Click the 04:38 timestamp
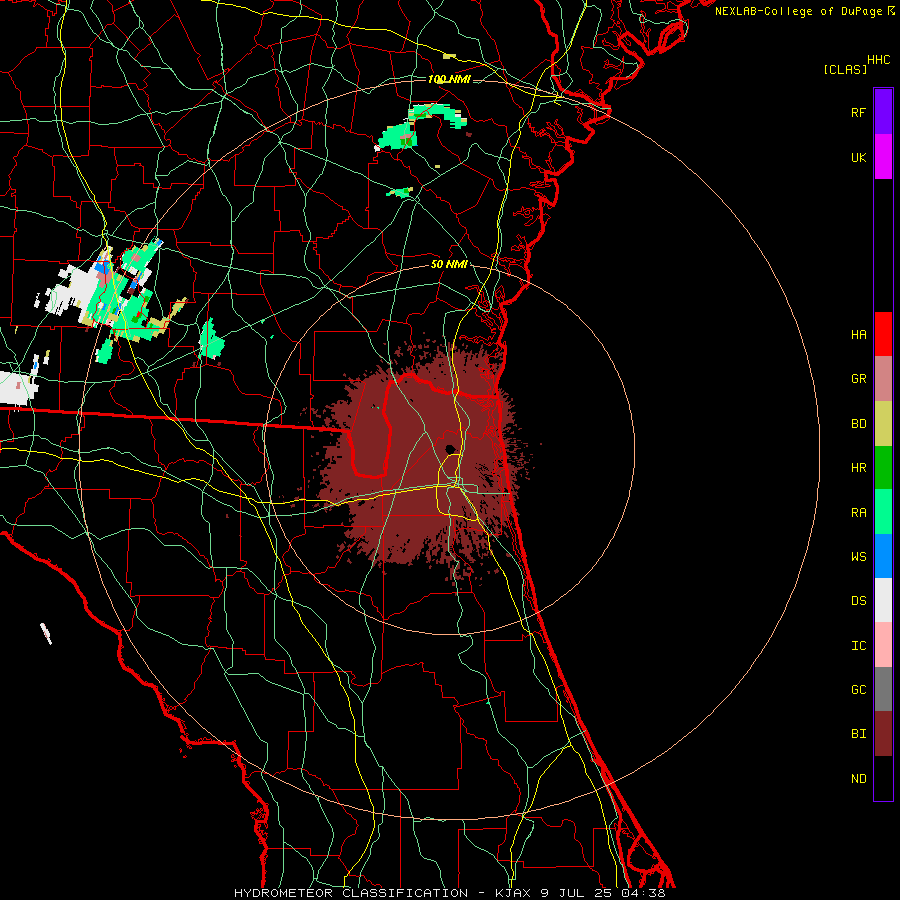This screenshot has height=900, width=900. 643,893
